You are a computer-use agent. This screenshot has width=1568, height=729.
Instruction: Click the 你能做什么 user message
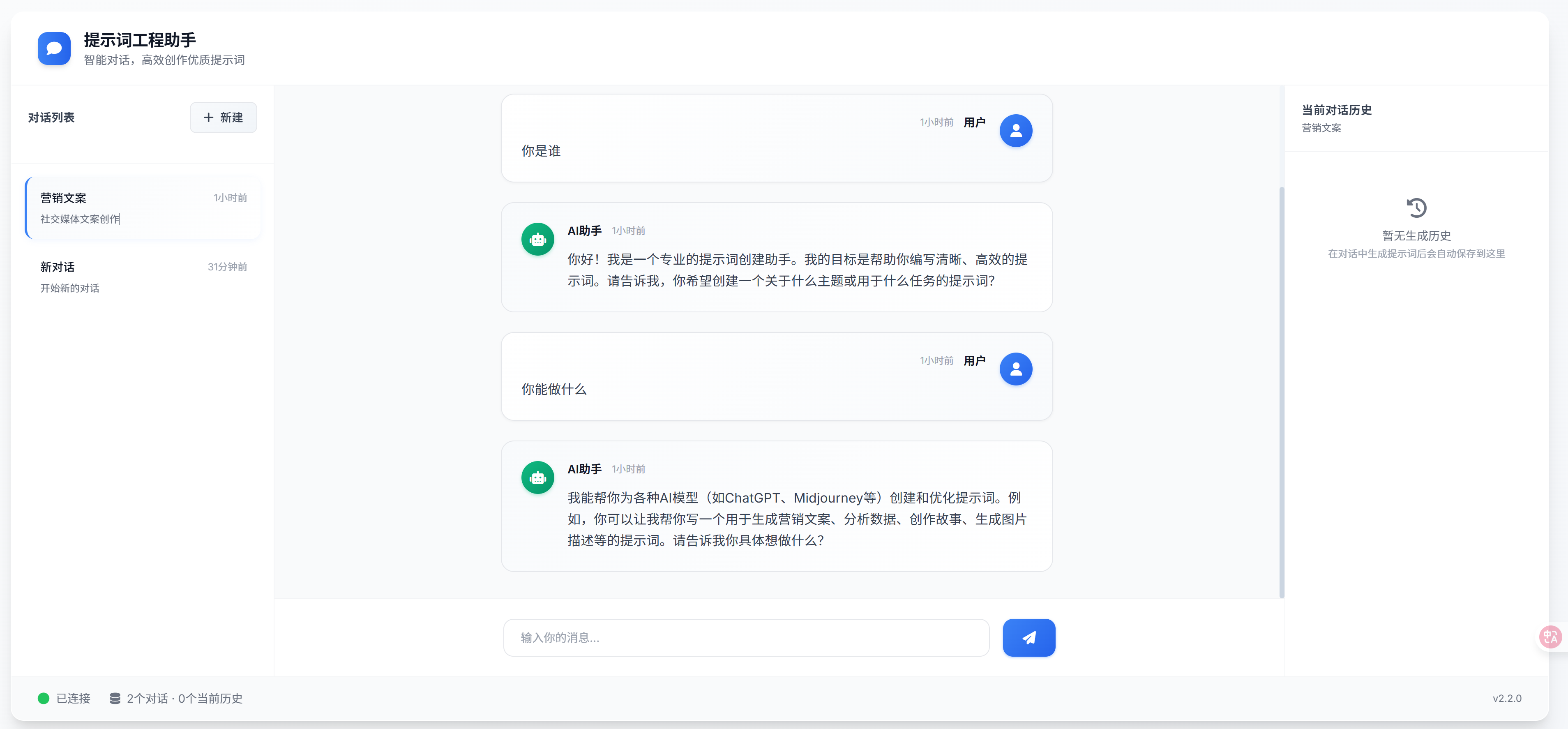[x=553, y=390]
